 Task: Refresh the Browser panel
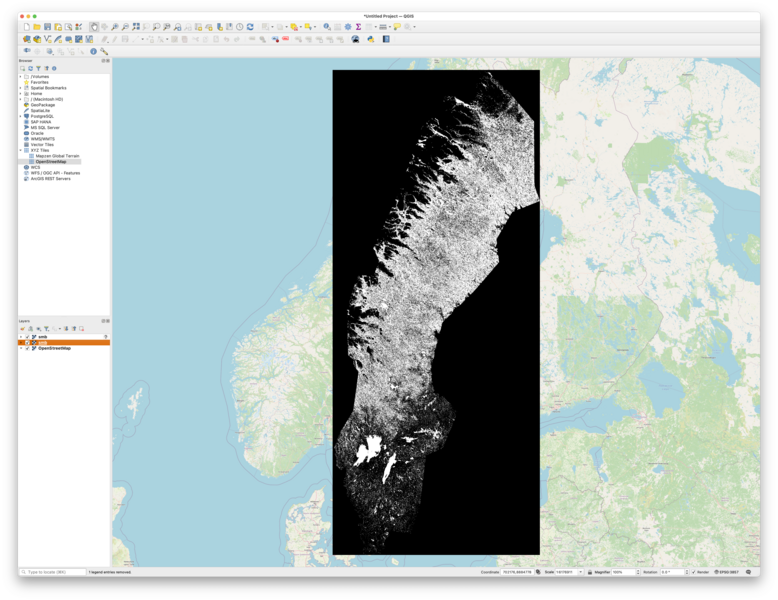pos(30,68)
